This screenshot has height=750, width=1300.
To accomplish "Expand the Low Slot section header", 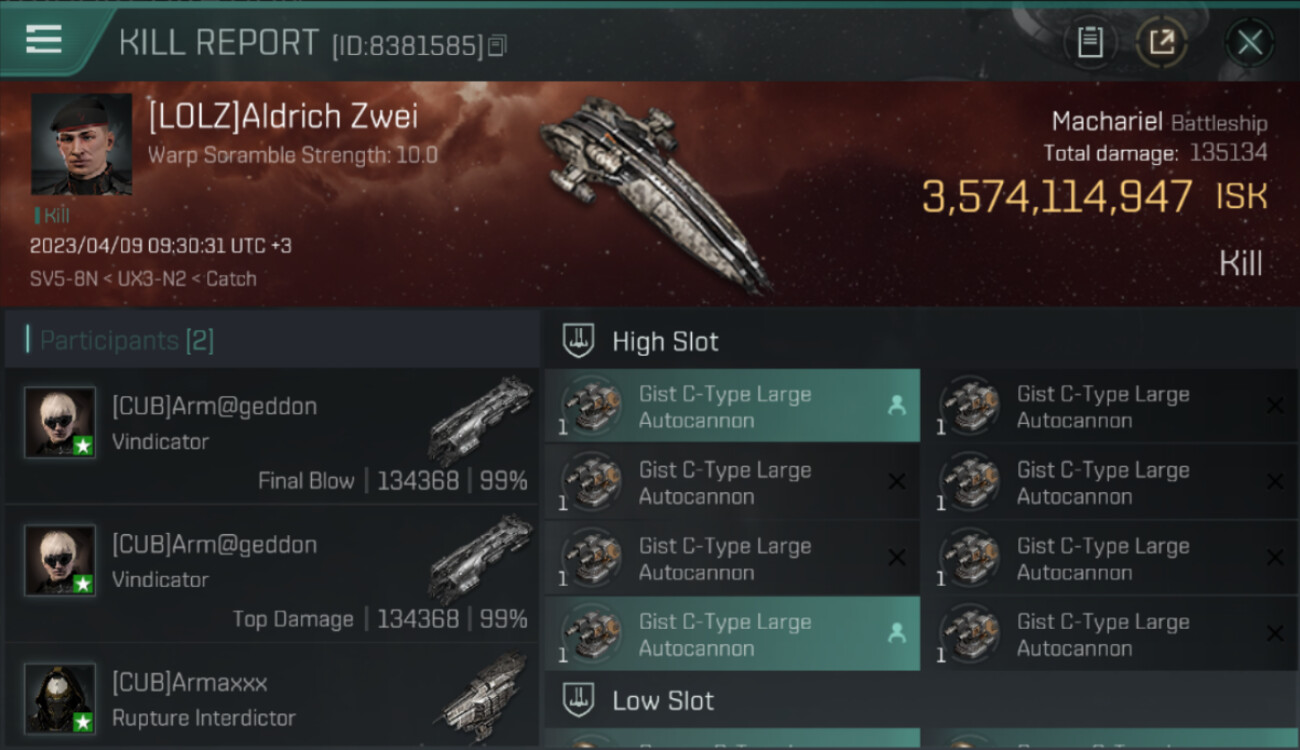I will point(663,700).
